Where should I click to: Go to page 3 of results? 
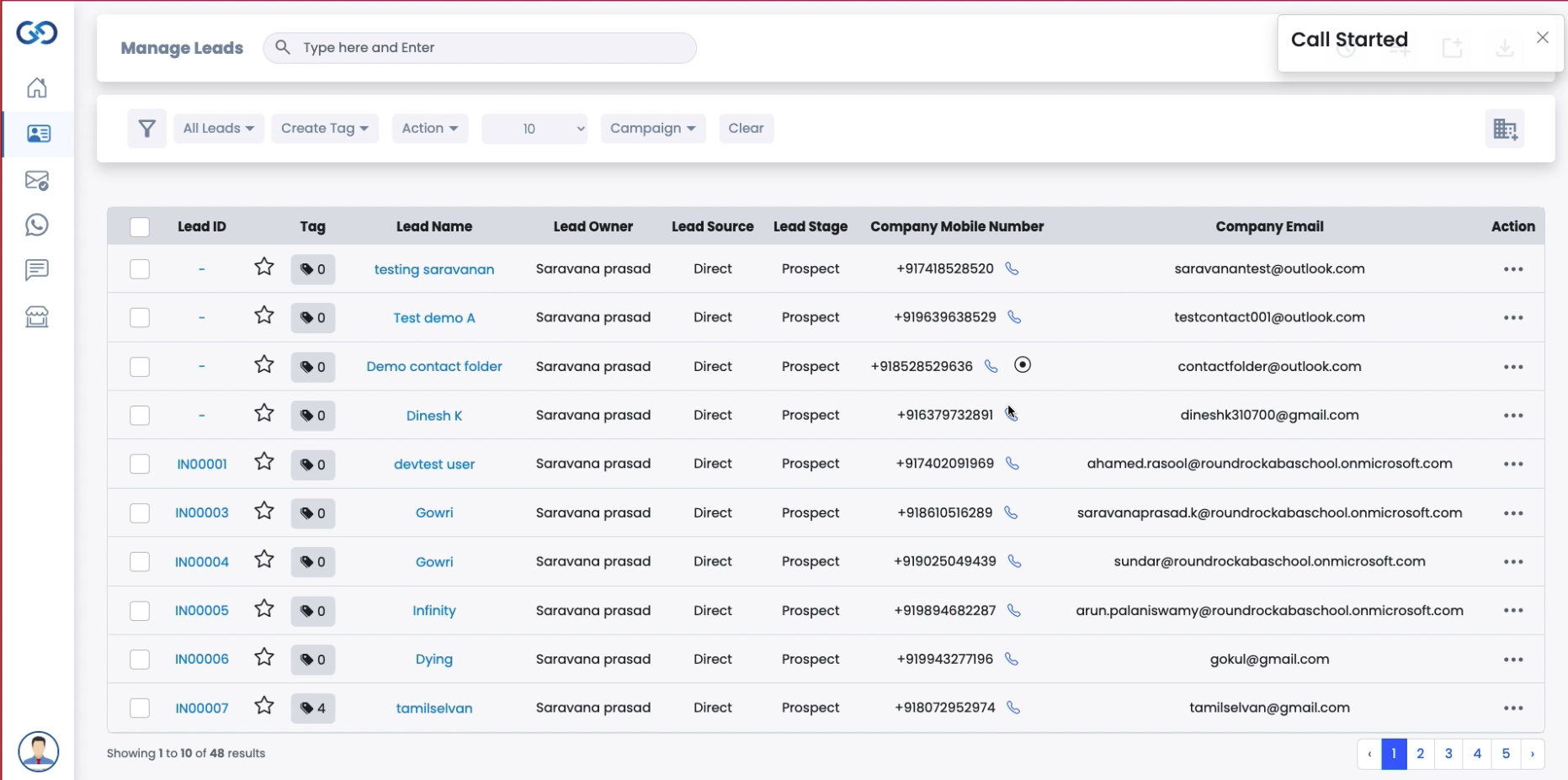coord(1448,754)
